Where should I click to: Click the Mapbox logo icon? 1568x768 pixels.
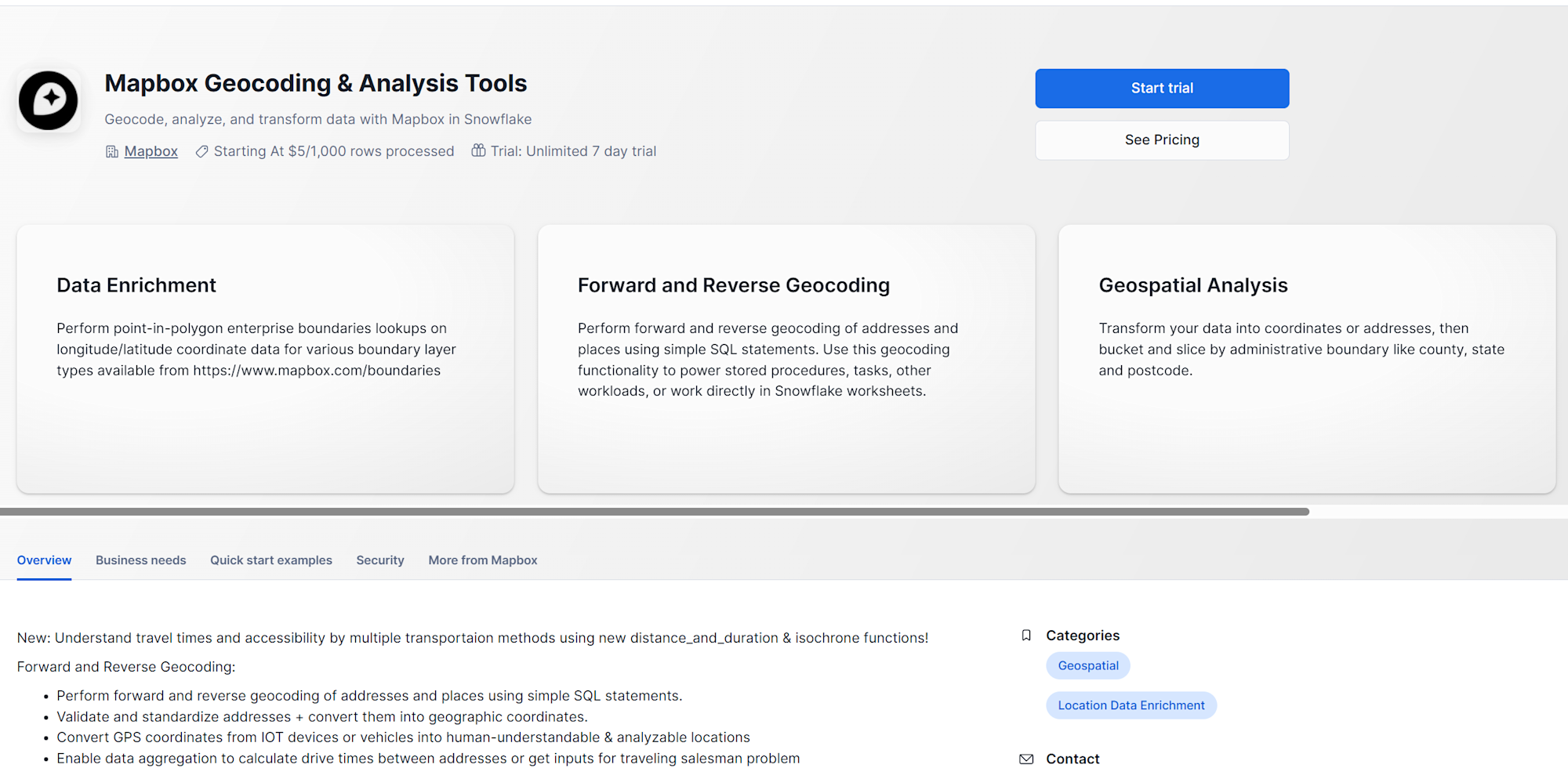(49, 100)
